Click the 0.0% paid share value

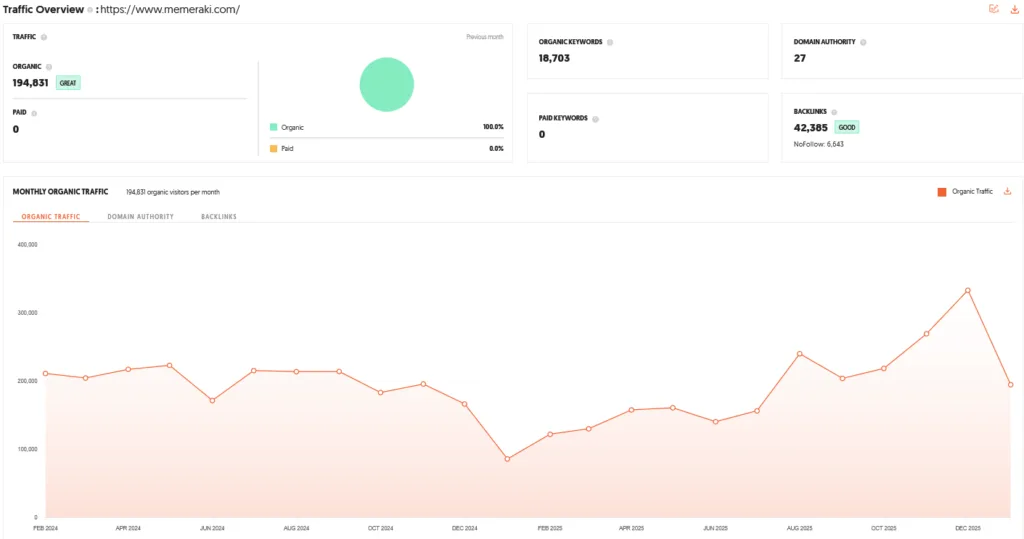coord(496,149)
